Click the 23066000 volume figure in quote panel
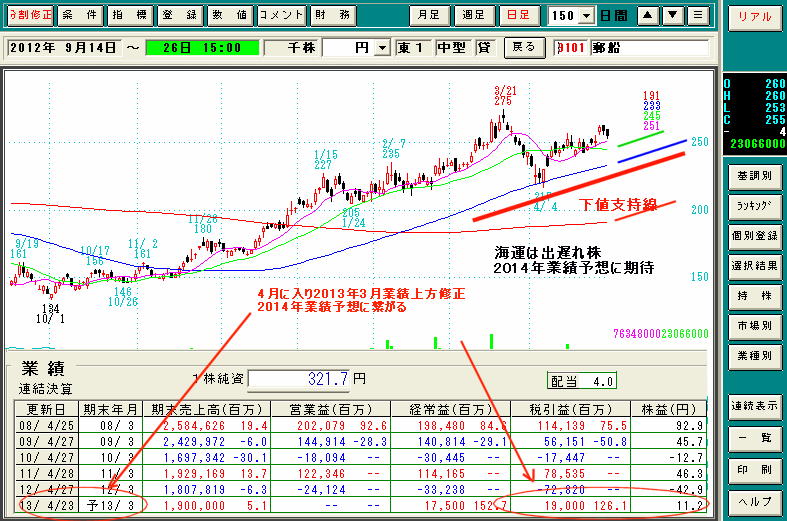The height and width of the screenshot is (521, 787). tap(757, 144)
